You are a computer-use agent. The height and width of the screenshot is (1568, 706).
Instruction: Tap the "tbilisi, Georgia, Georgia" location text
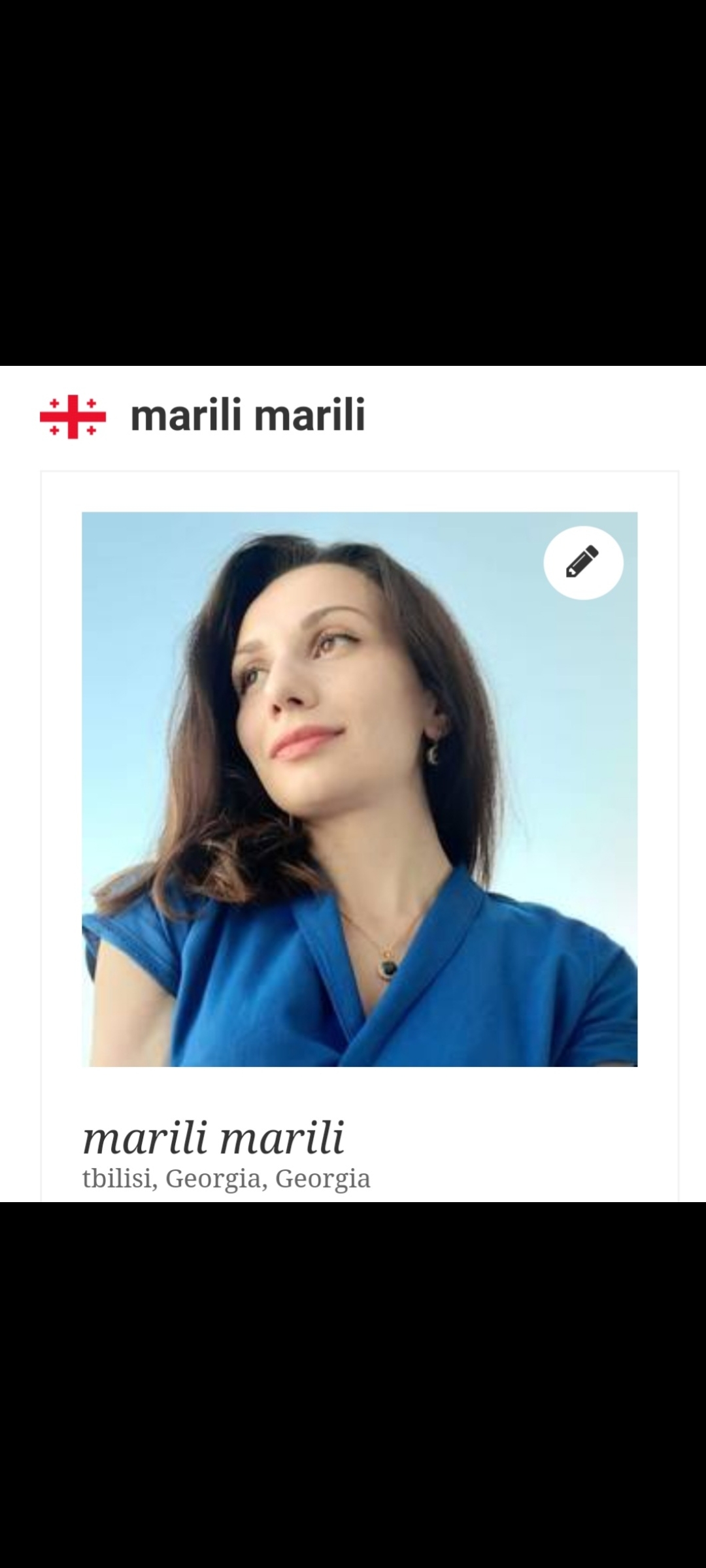pyautogui.click(x=226, y=1179)
